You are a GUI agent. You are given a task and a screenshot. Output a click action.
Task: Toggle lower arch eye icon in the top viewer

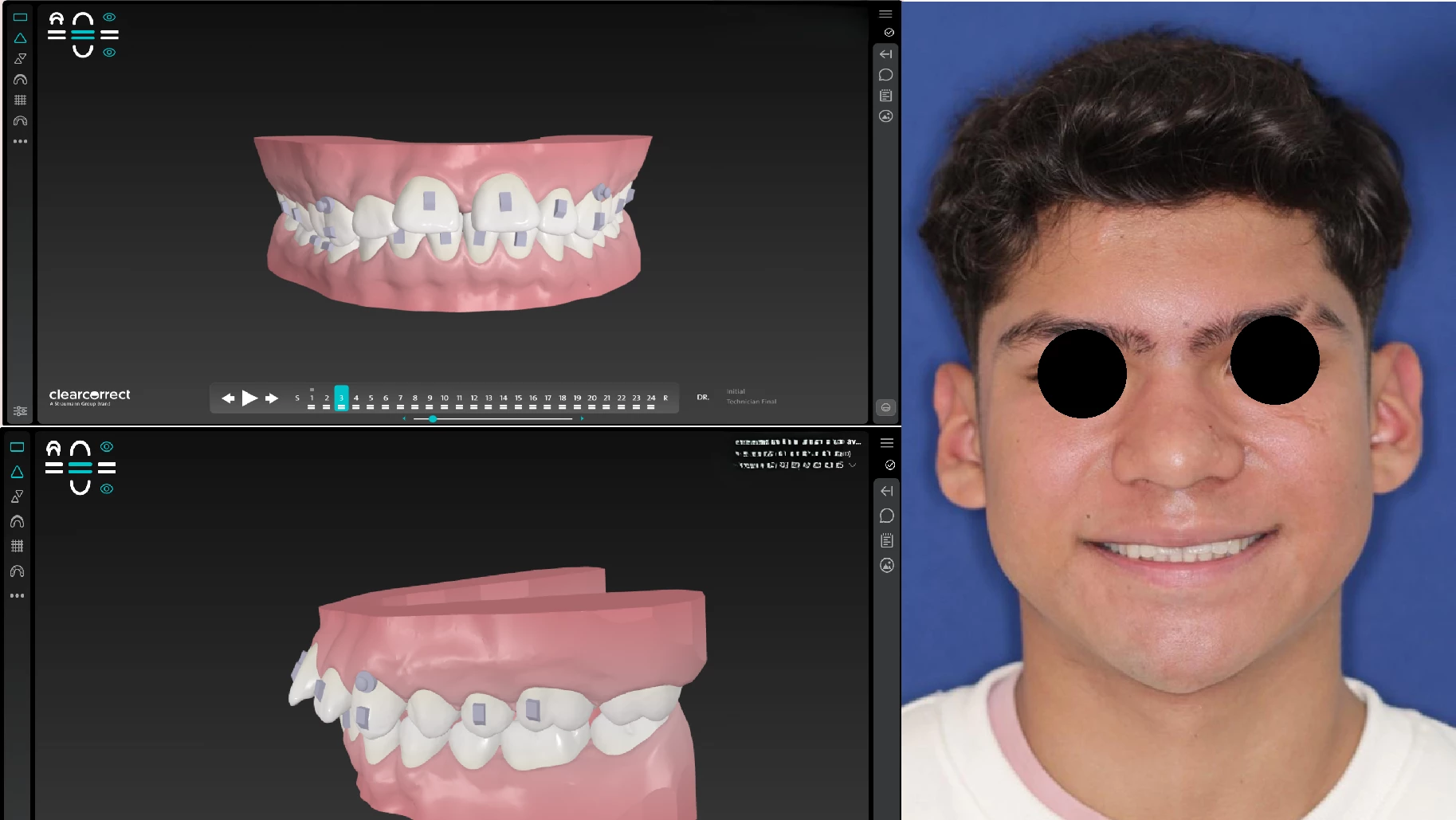pos(109,53)
